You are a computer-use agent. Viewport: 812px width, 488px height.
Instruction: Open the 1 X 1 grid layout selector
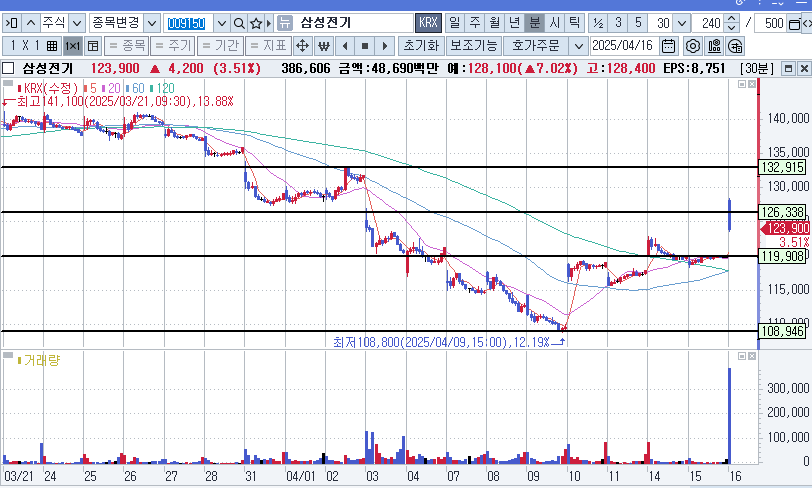32,46
